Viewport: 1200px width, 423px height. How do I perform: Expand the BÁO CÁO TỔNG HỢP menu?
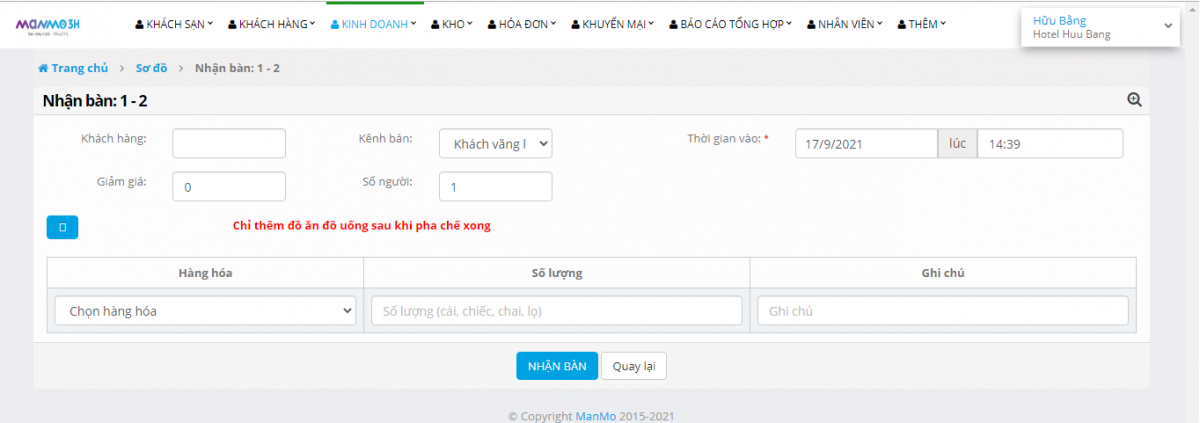pos(730,24)
